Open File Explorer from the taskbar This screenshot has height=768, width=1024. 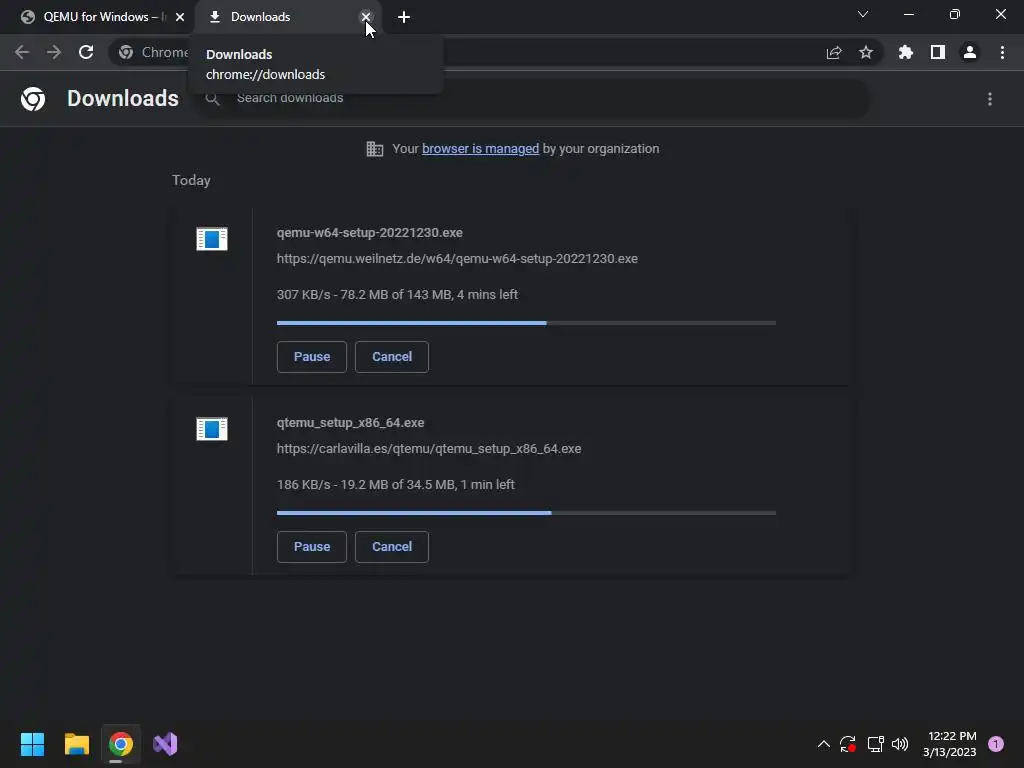(x=76, y=744)
